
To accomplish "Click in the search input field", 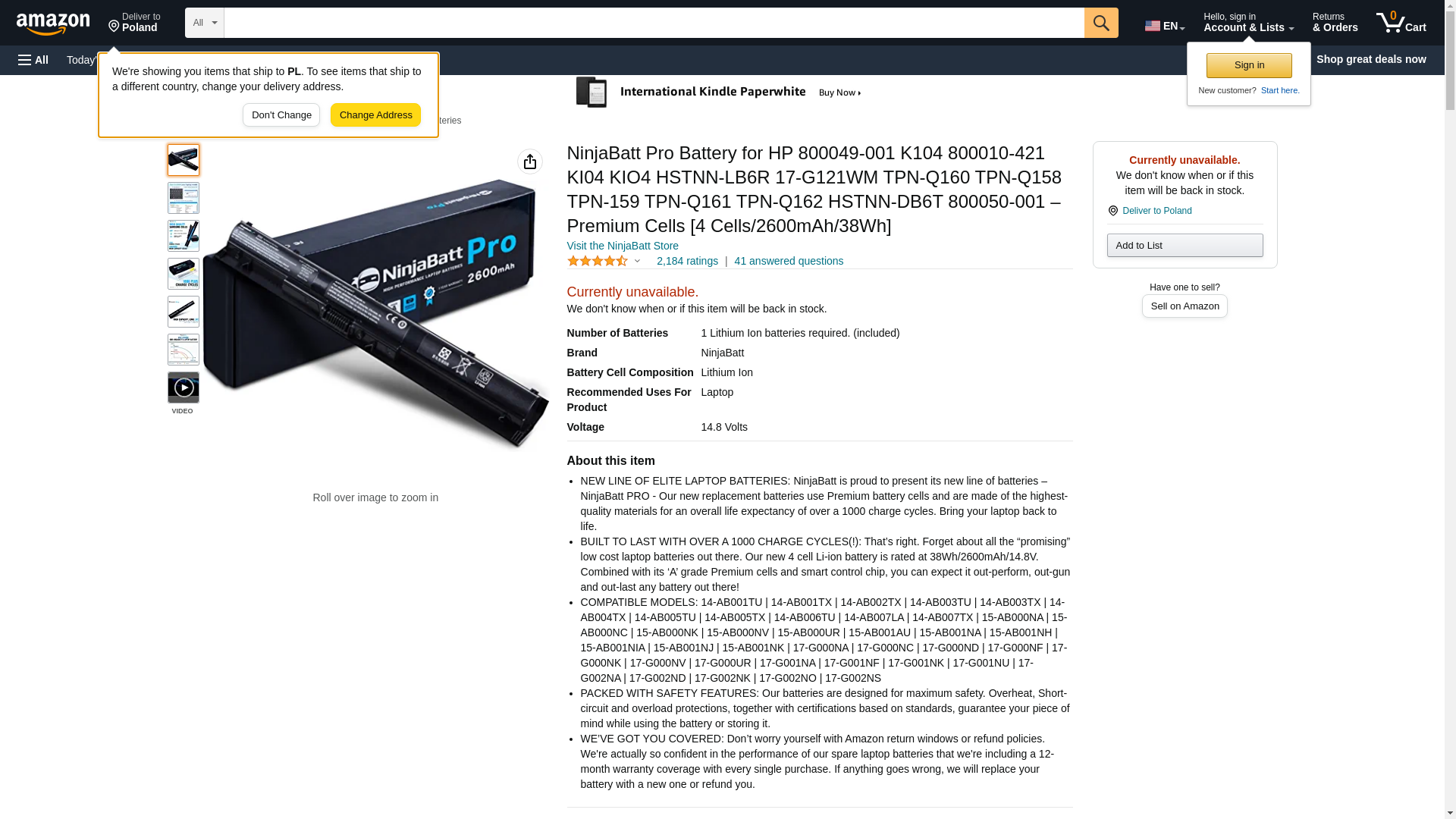I will point(654,23).
